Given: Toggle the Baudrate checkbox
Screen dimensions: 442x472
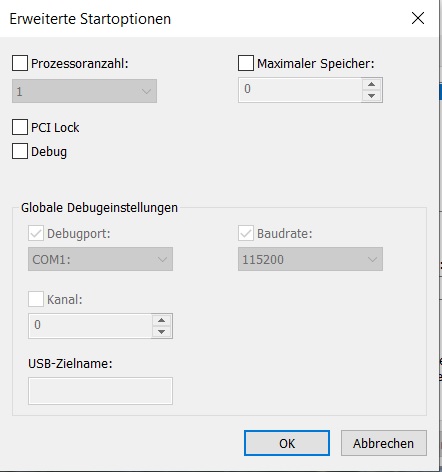Looking at the screenshot, I should pyautogui.click(x=246, y=233).
